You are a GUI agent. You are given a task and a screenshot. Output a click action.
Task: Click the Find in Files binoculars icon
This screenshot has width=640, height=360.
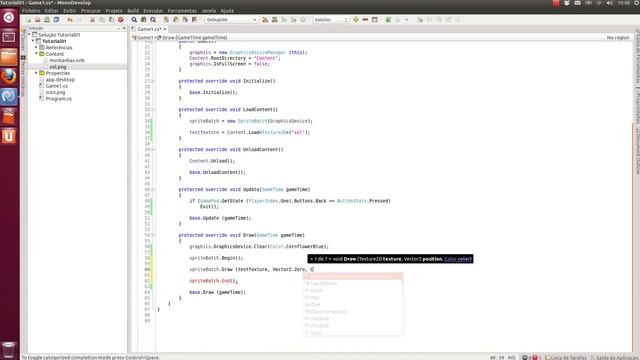pos(144,20)
